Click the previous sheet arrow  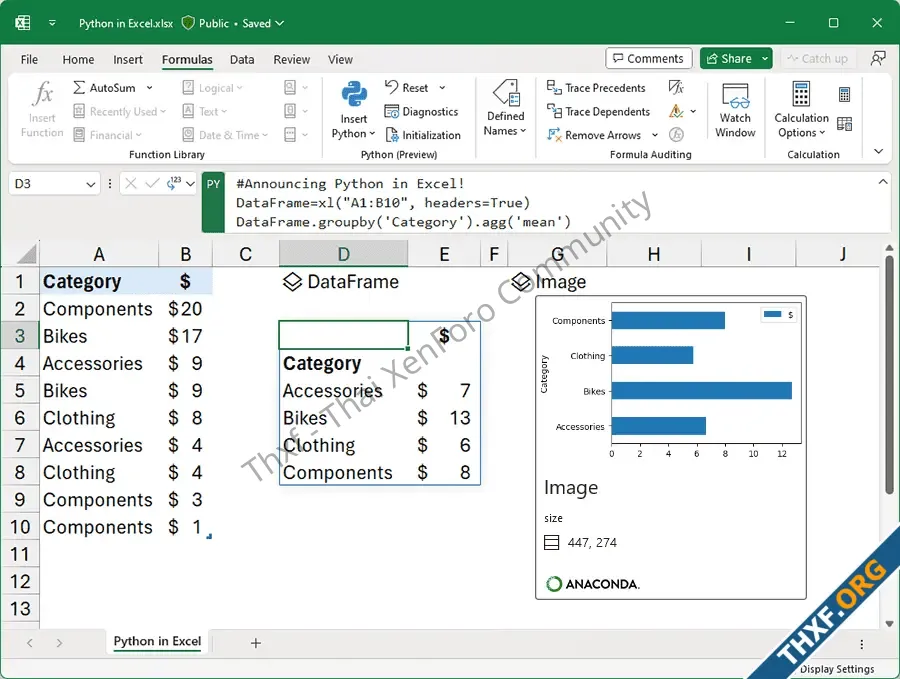[30, 643]
